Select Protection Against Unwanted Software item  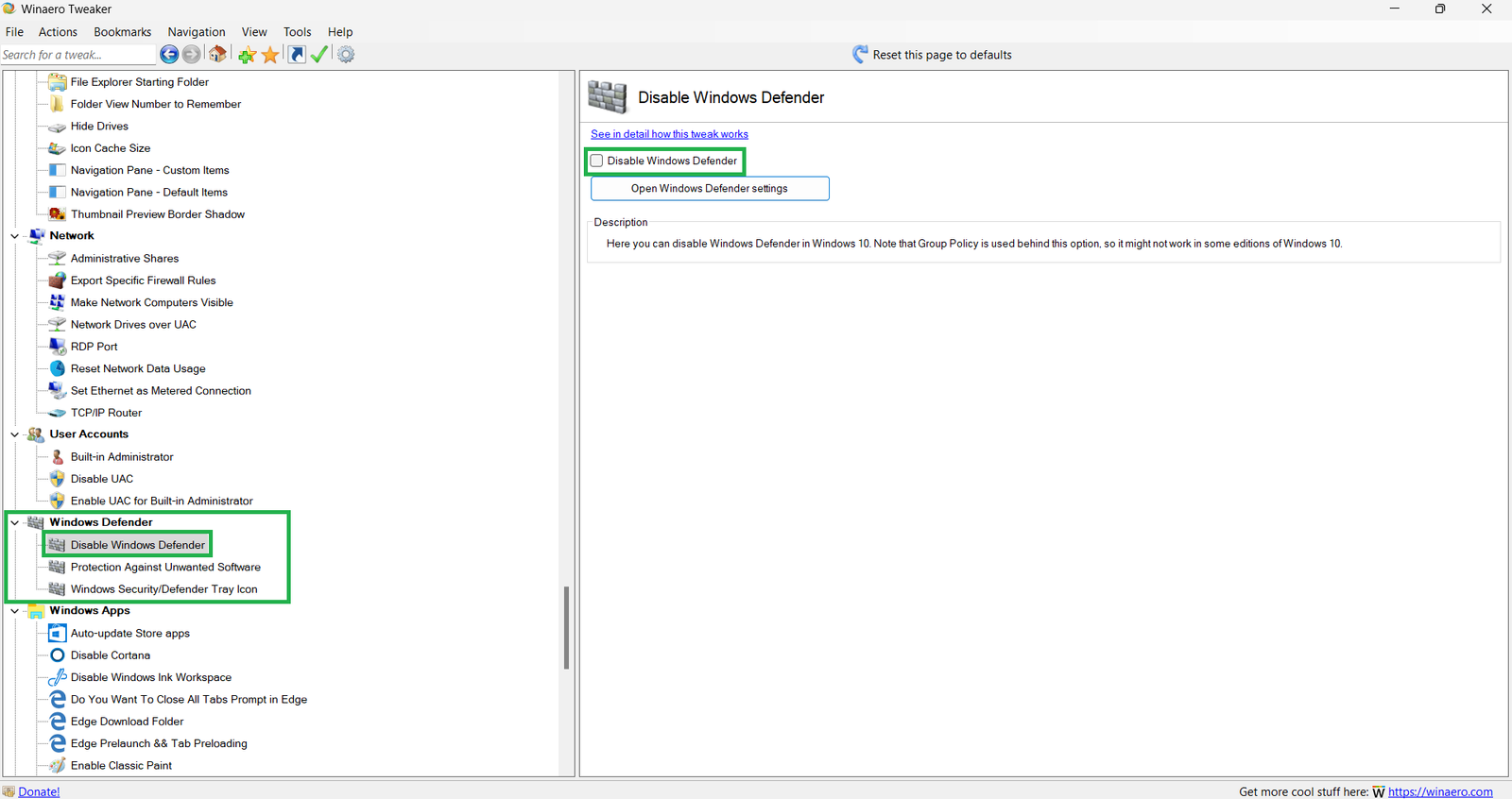point(165,567)
